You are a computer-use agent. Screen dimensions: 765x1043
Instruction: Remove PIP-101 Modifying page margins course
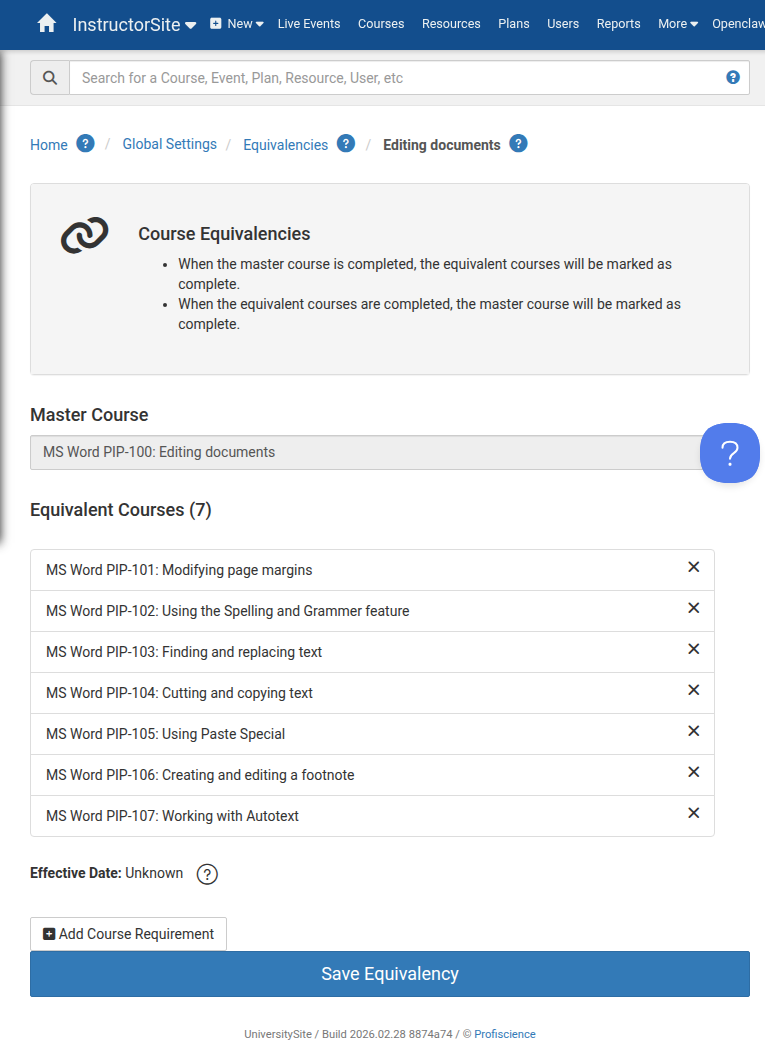693,567
